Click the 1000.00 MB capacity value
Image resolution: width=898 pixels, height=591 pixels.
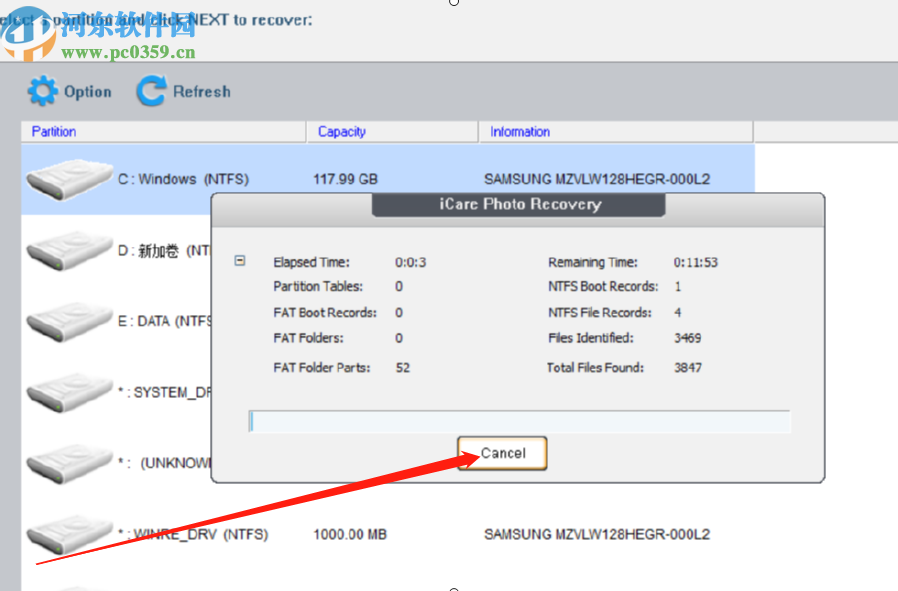coord(350,534)
